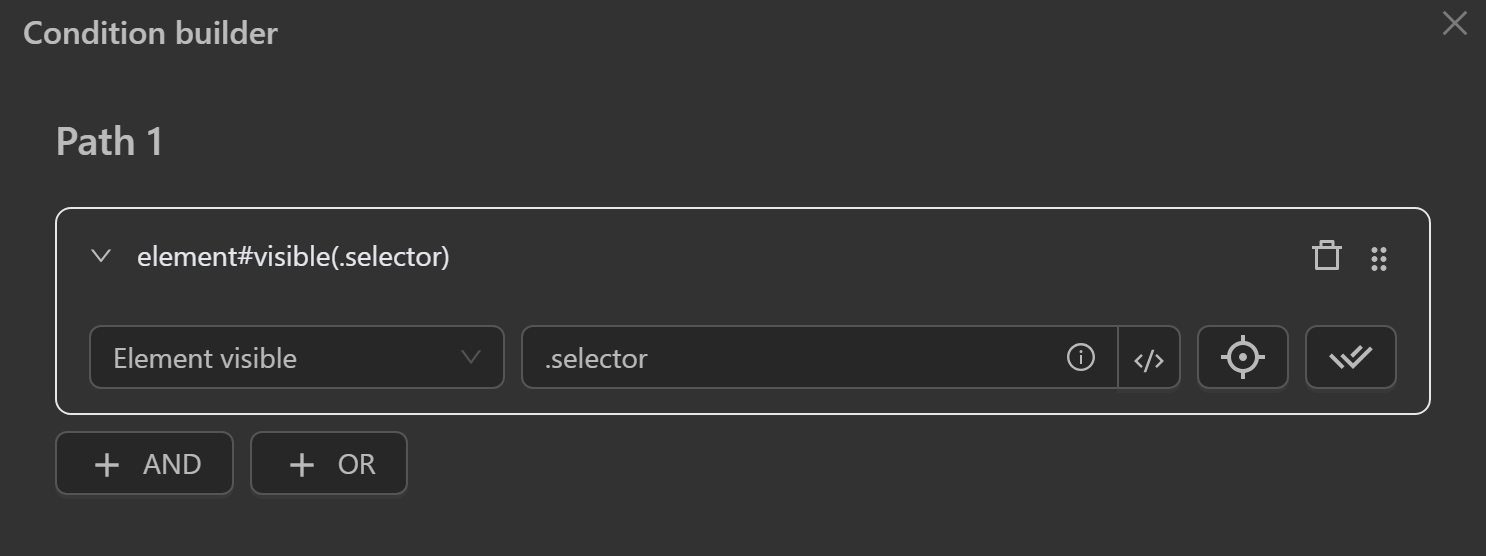The image size is (1486, 556).
Task: Click the plus icon on AND button
Action: click(106, 464)
